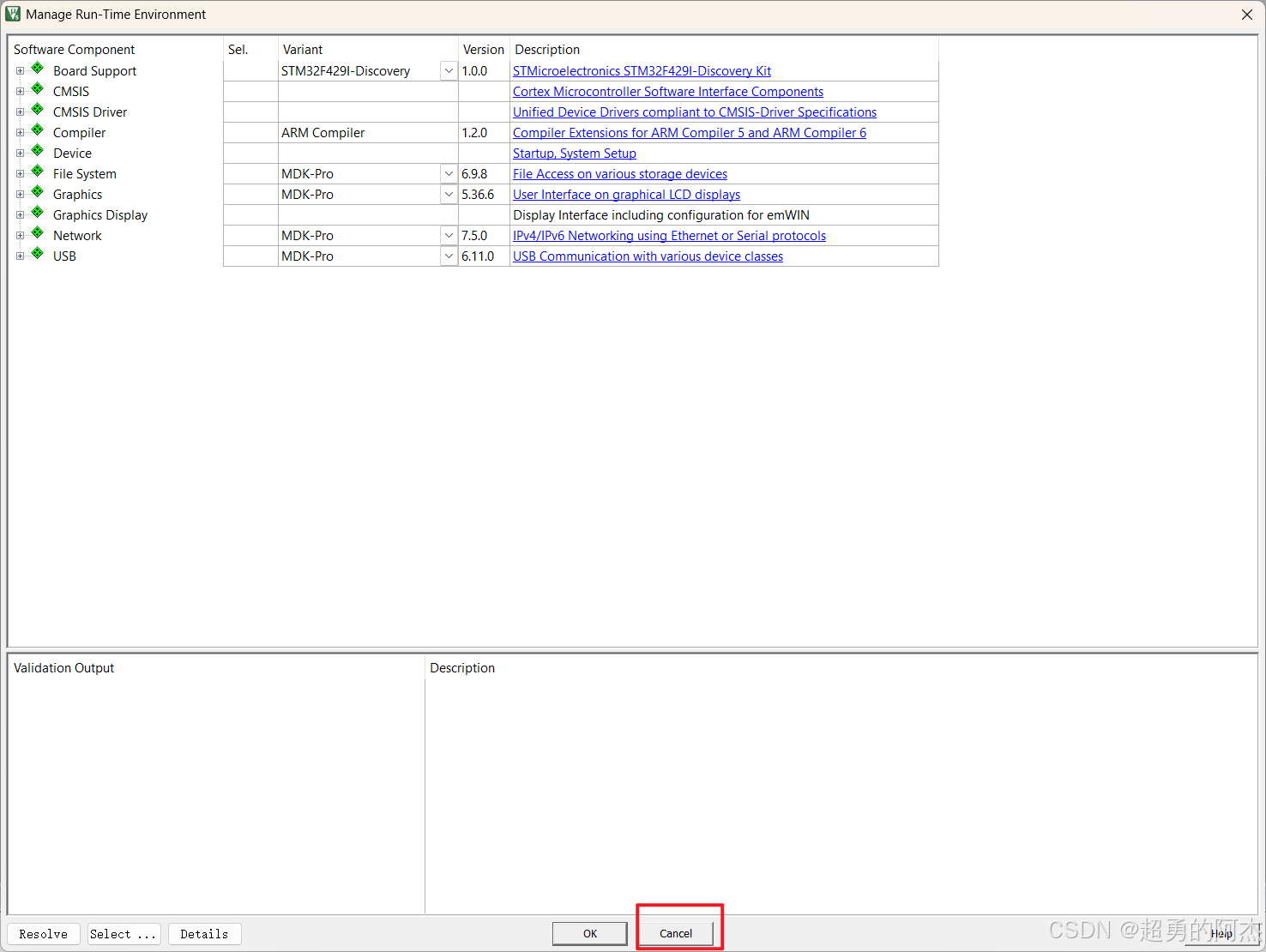The width and height of the screenshot is (1266, 952).
Task: Click the Sel. column header
Action: click(238, 50)
